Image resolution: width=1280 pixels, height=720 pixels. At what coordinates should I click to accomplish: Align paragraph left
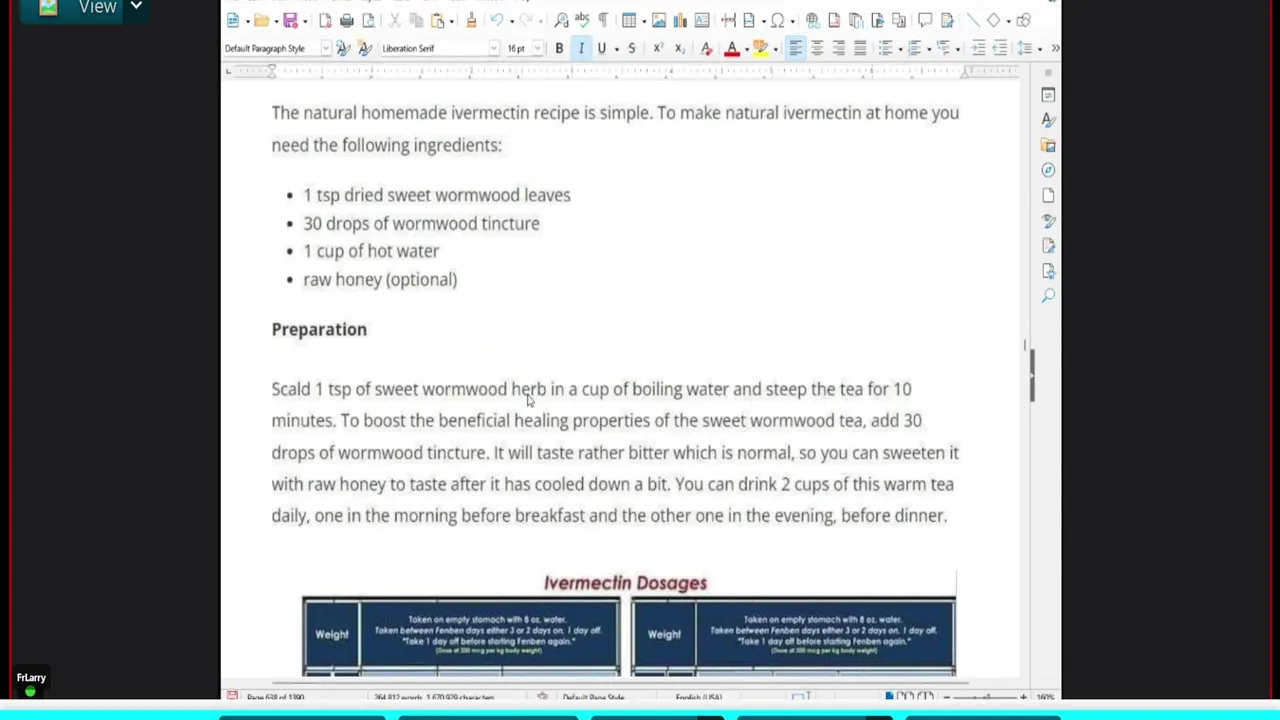coord(796,48)
